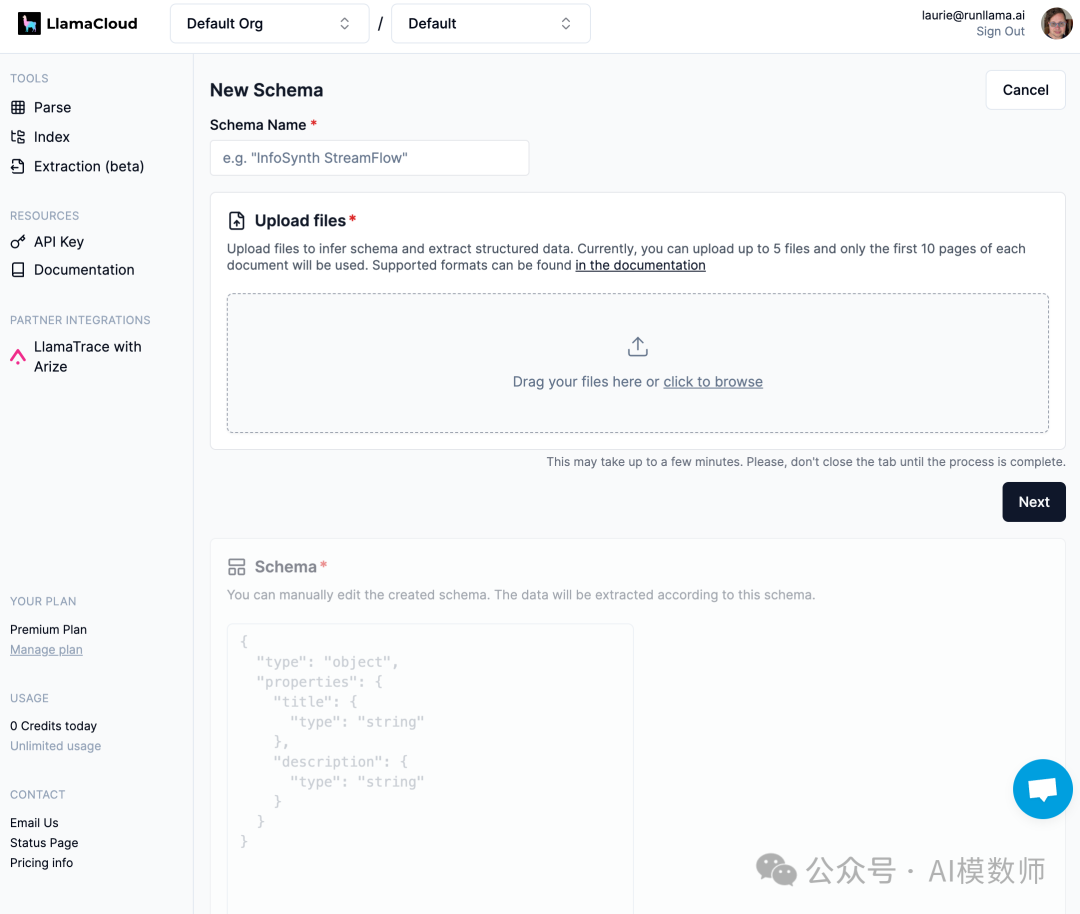This screenshot has width=1080, height=914.
Task: Click the Schema Name input field
Action: tap(369, 158)
